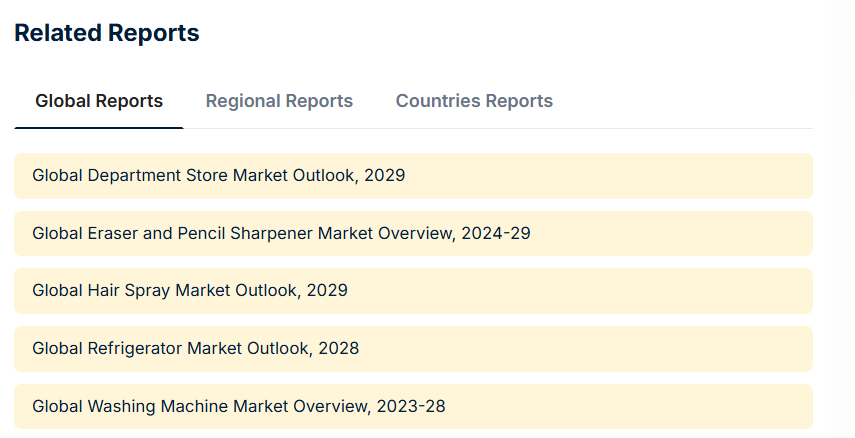Choose the 2024-29 Eraser and Pencil Sharpener row
Viewport: 855px width, 438px height.
click(413, 233)
